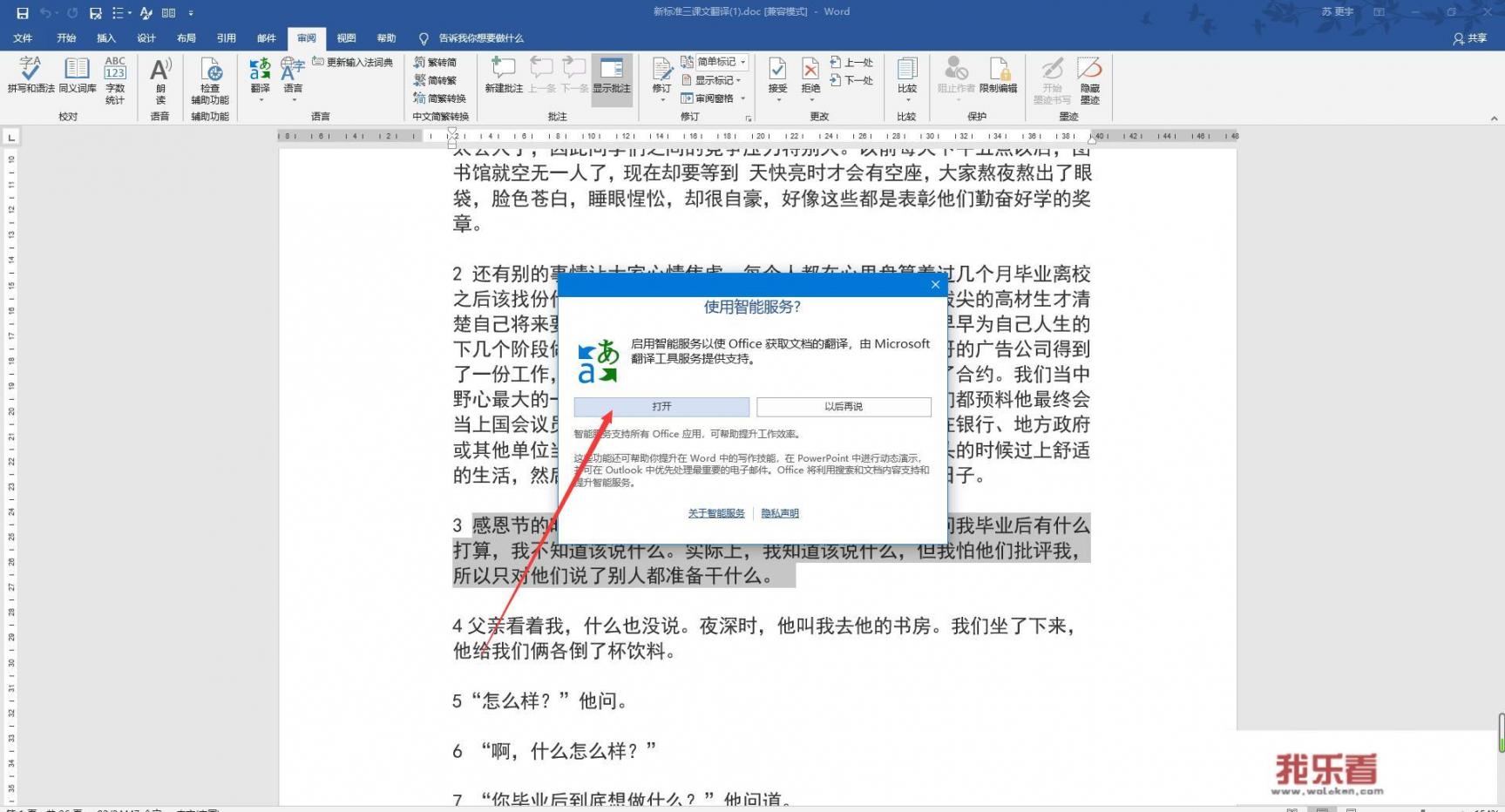The height and width of the screenshot is (812, 1505).
Task: Toggle Track Changes (修订) button
Action: (661, 74)
